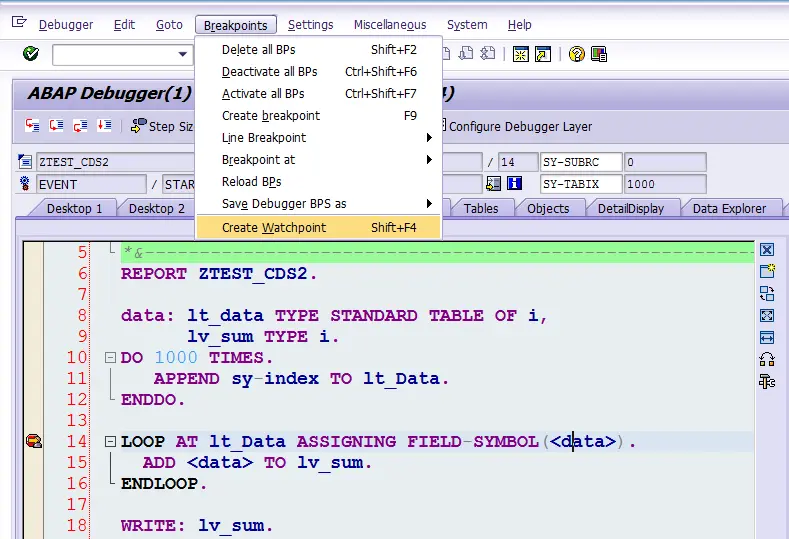Click the Maximize Horizontally double-arrow icon

point(767,337)
